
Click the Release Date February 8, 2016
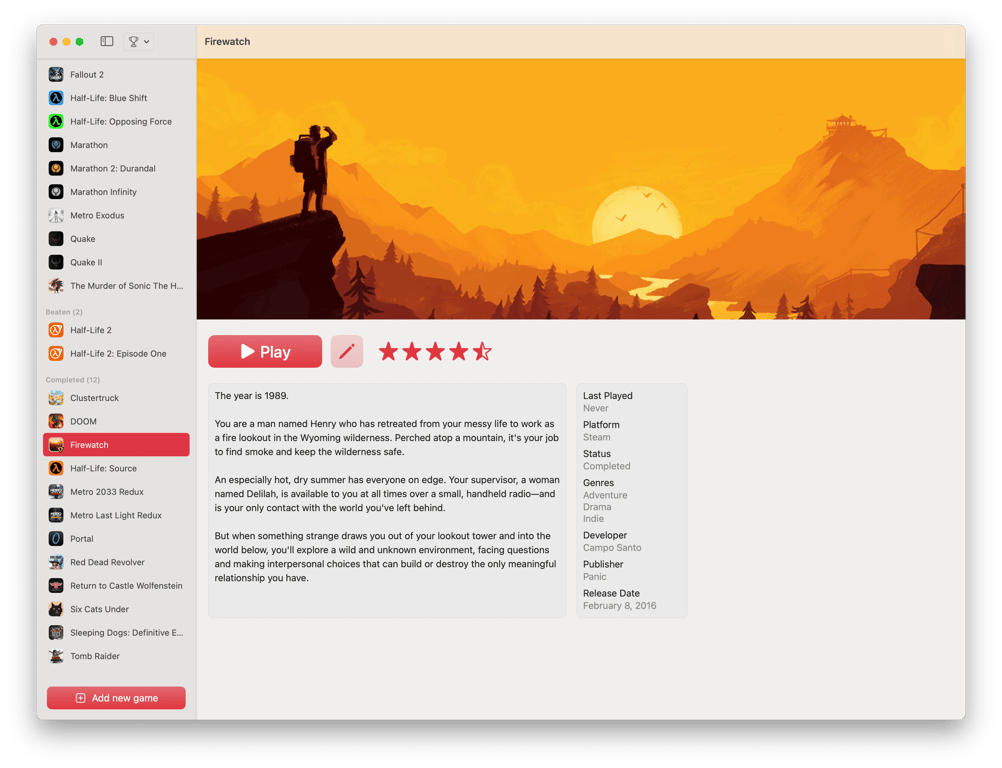tap(619, 606)
